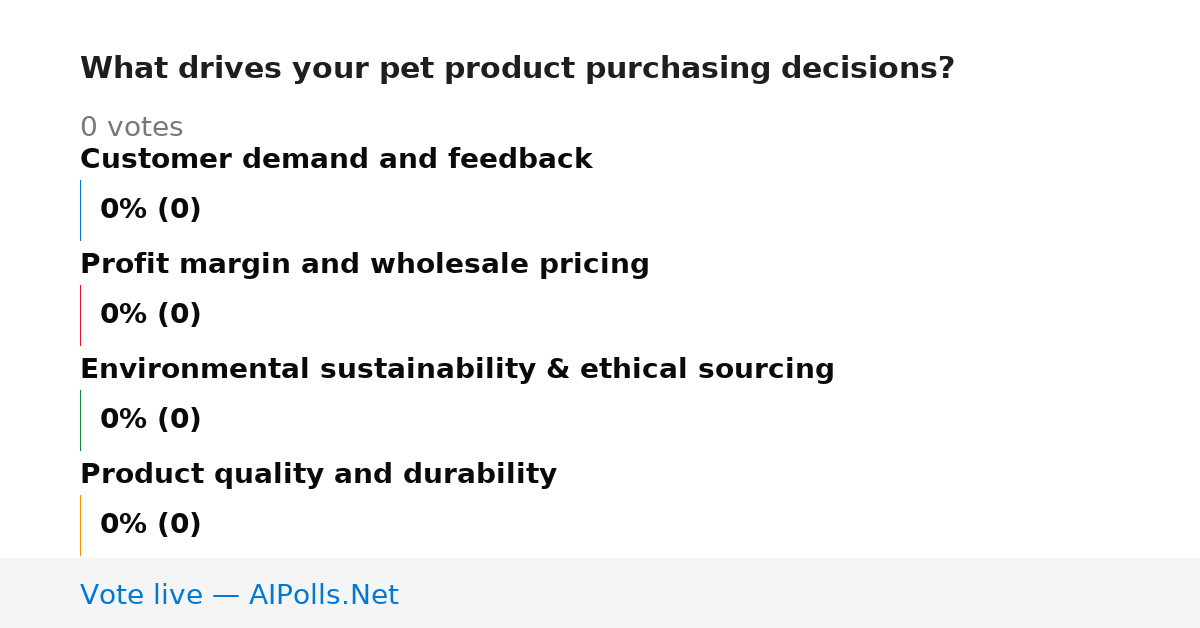Screen dimensions: 1200x628
Task: Click the empty gray footer bar area
Action: pos(800,593)
